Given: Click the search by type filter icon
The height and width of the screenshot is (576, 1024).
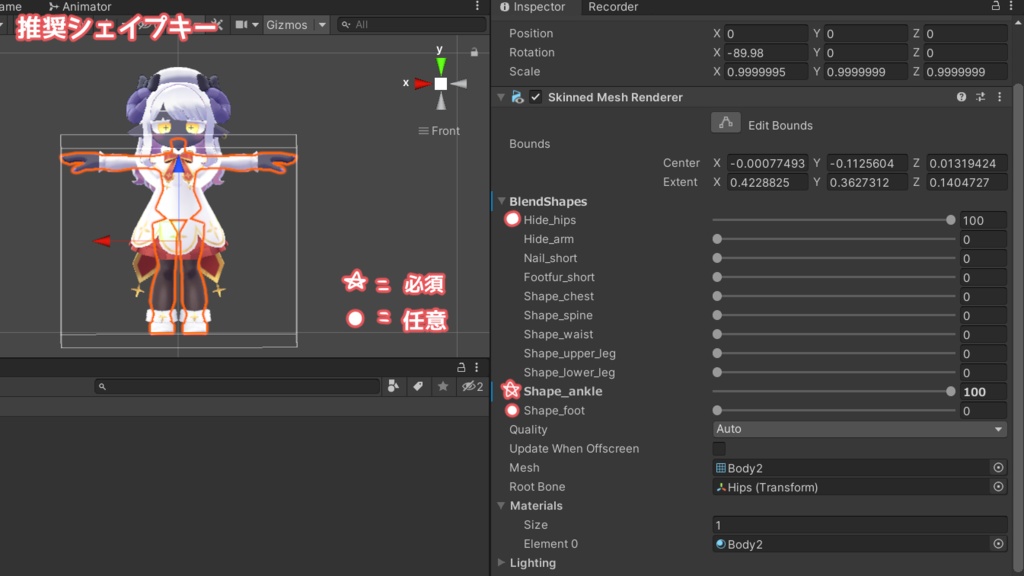Looking at the screenshot, I should coord(393,386).
